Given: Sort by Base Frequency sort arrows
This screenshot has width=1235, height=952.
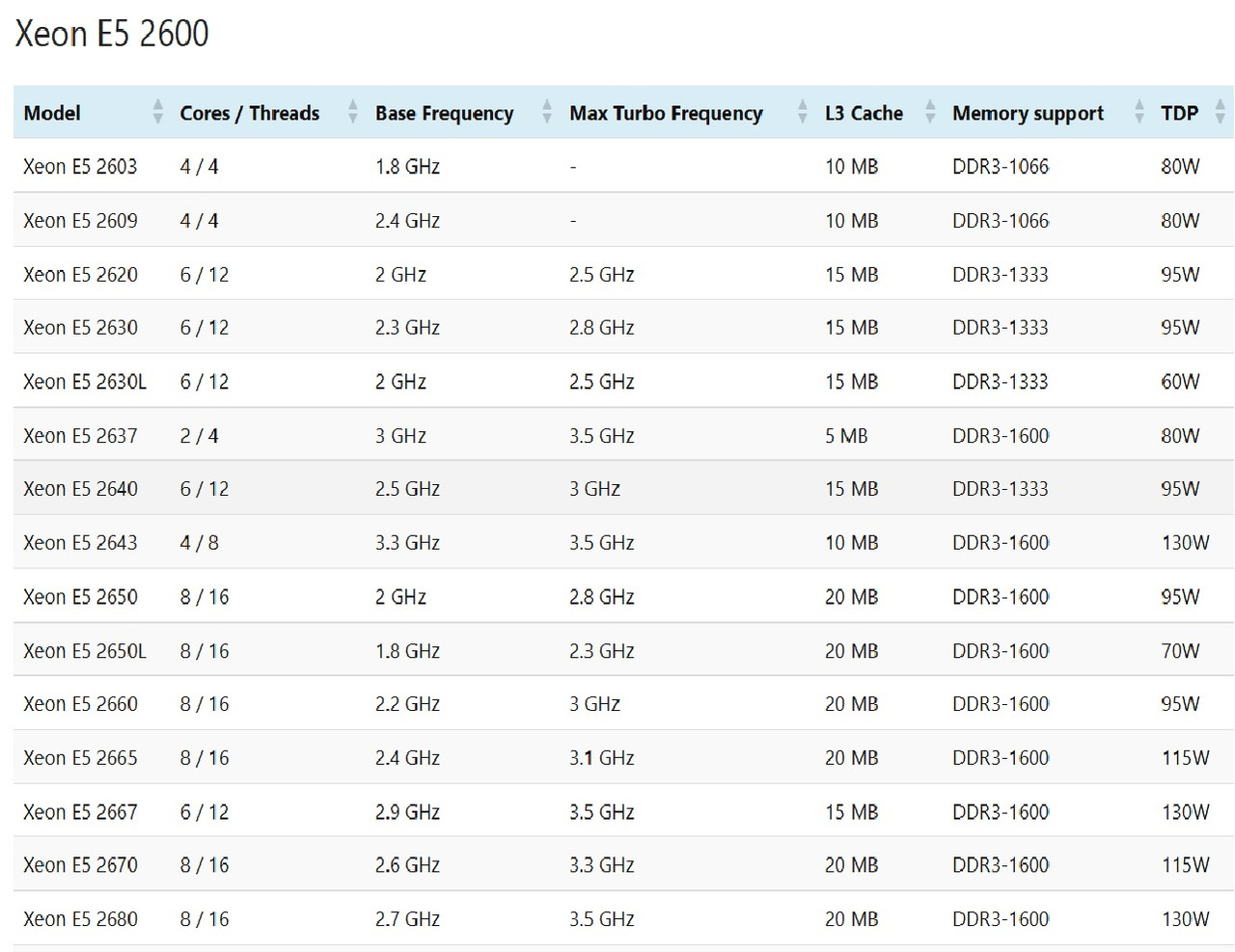Looking at the screenshot, I should click(x=547, y=112).
